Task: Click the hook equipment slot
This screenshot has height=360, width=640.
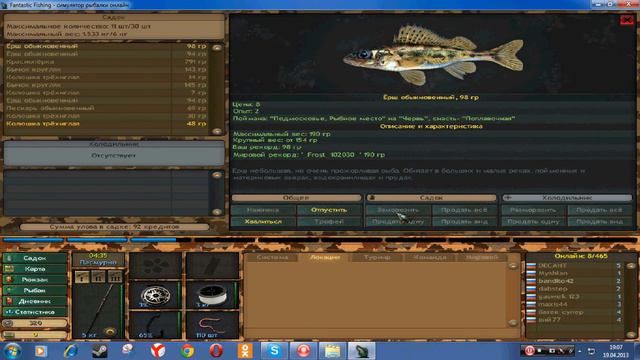Action: click(155, 325)
